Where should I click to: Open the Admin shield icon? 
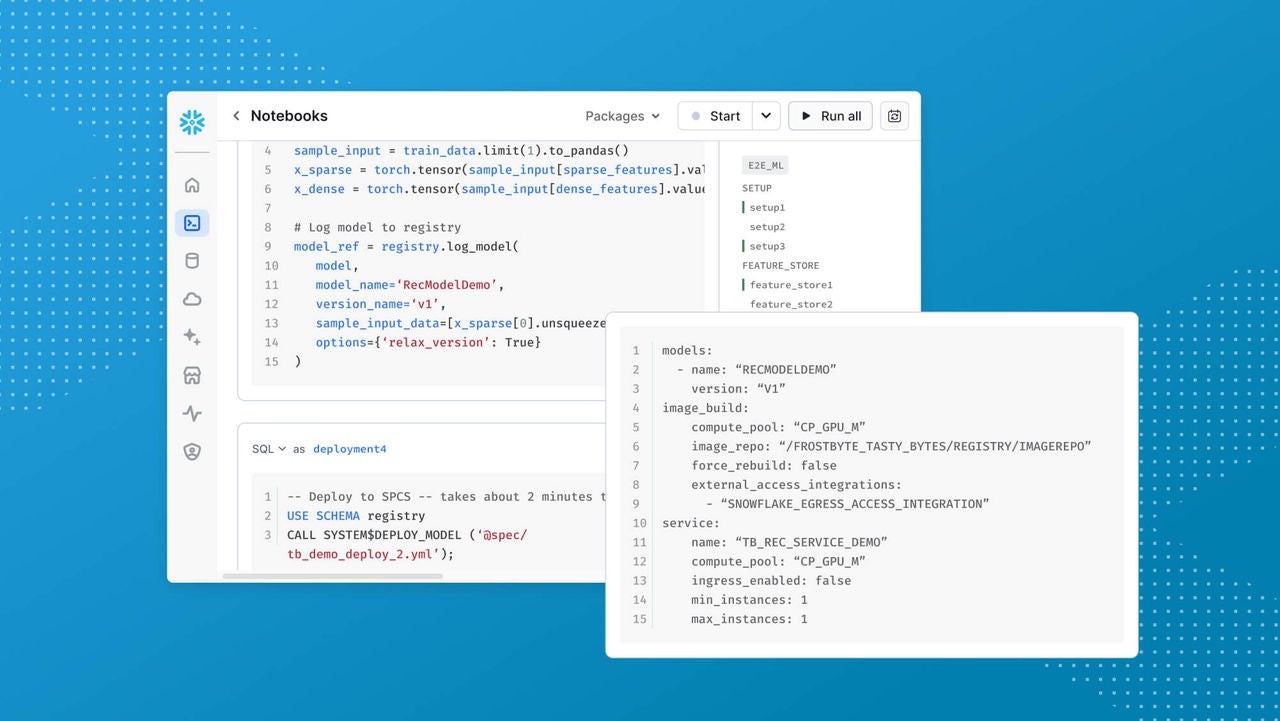click(191, 451)
